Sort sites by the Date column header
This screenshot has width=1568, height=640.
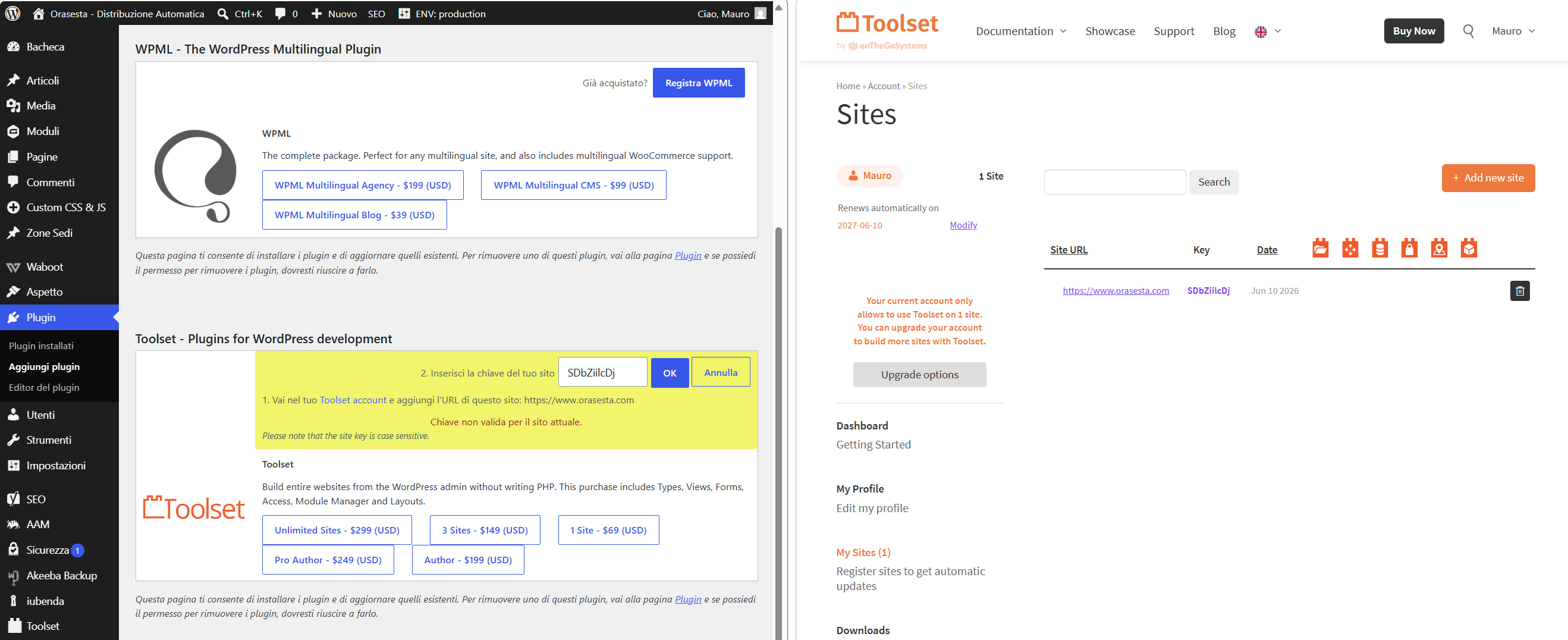pos(1267,250)
